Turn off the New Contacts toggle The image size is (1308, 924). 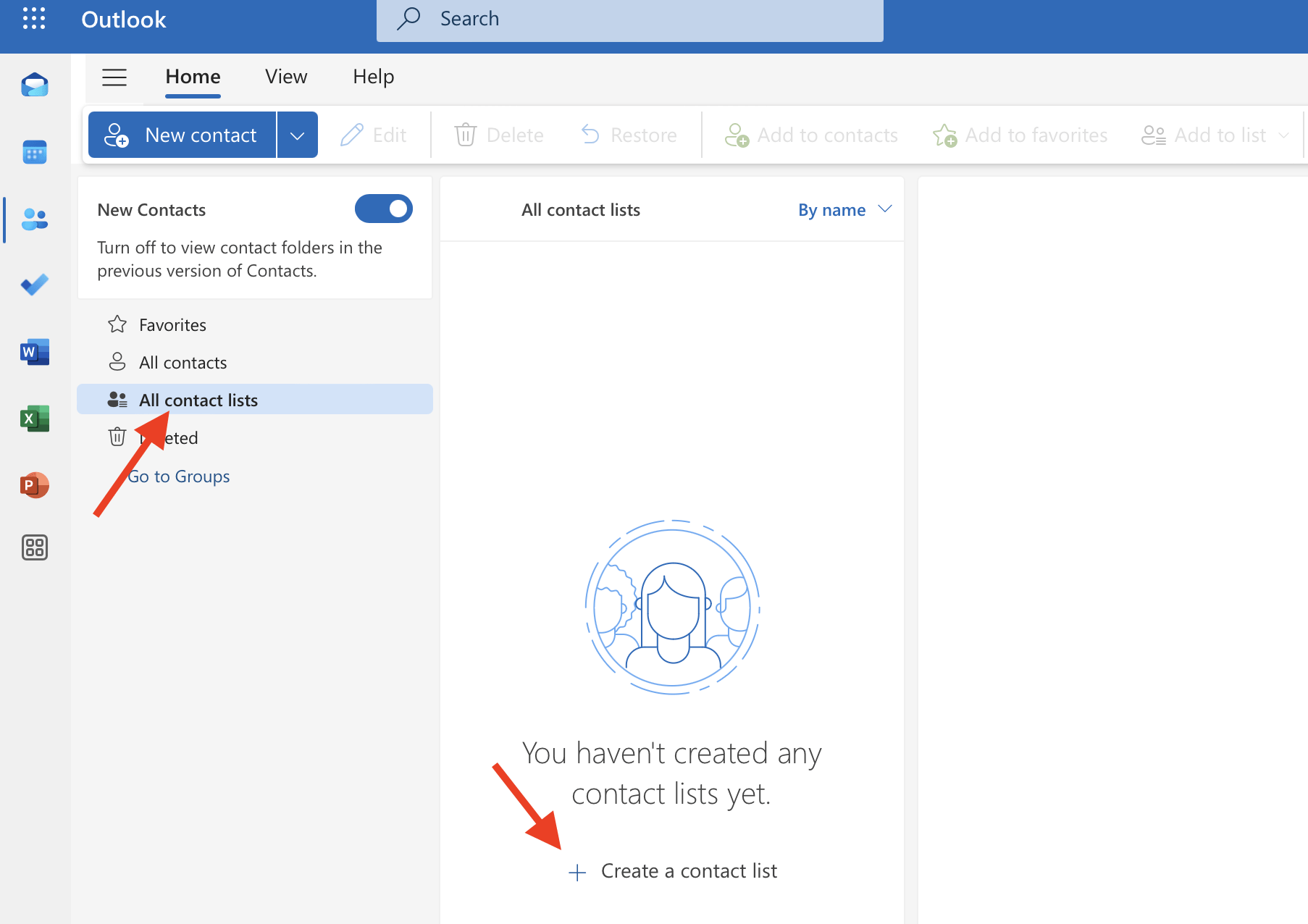383,209
